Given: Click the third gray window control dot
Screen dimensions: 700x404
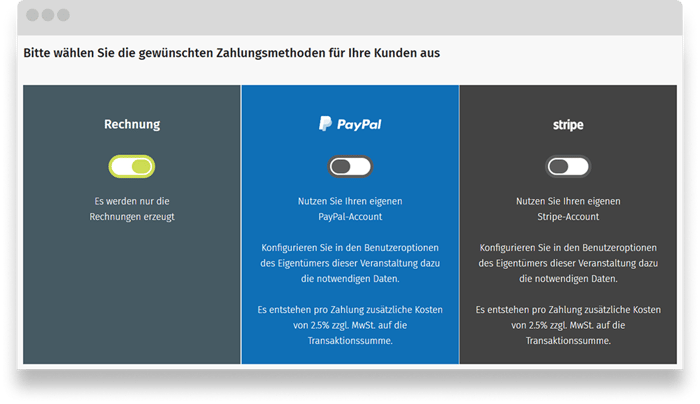Looking at the screenshot, I should pyautogui.click(x=63, y=15).
